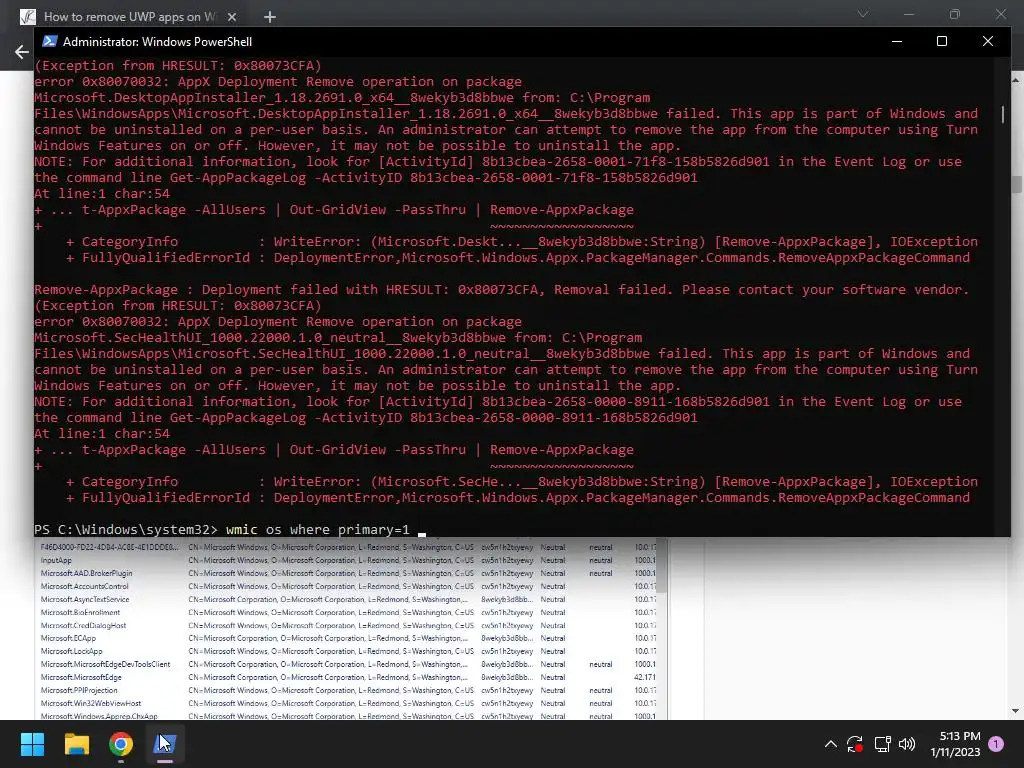Screen dimensions: 1024x768
Task: Open File Explorer from the taskbar
Action: (76, 743)
